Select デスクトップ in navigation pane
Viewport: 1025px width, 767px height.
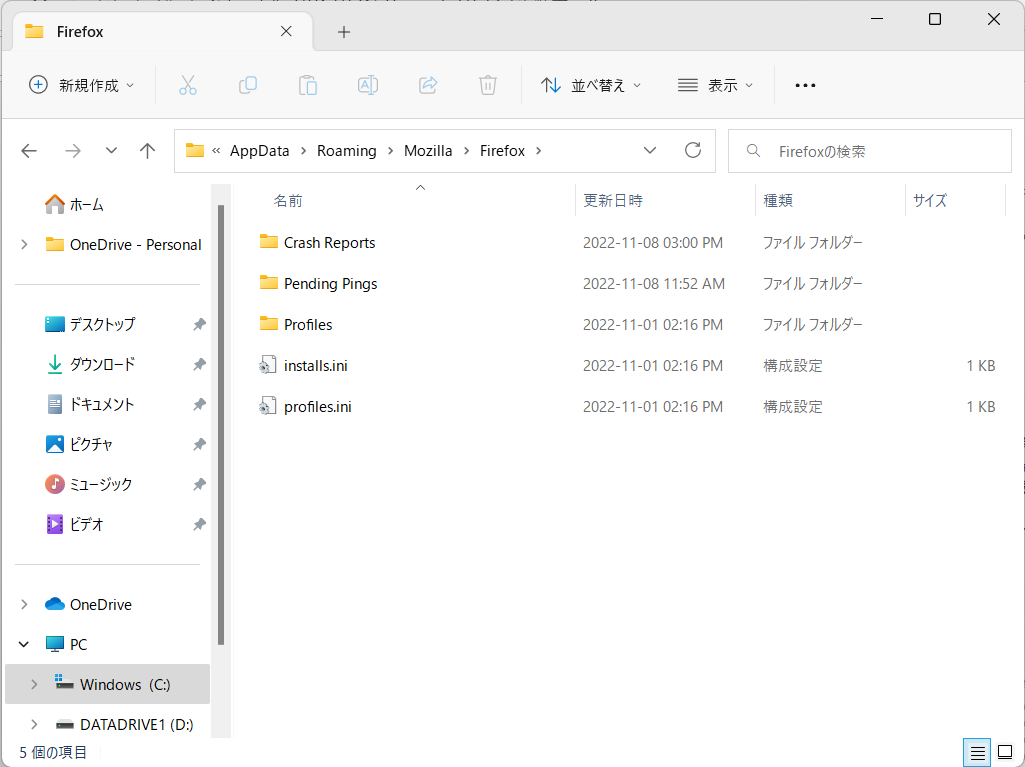tap(103, 324)
